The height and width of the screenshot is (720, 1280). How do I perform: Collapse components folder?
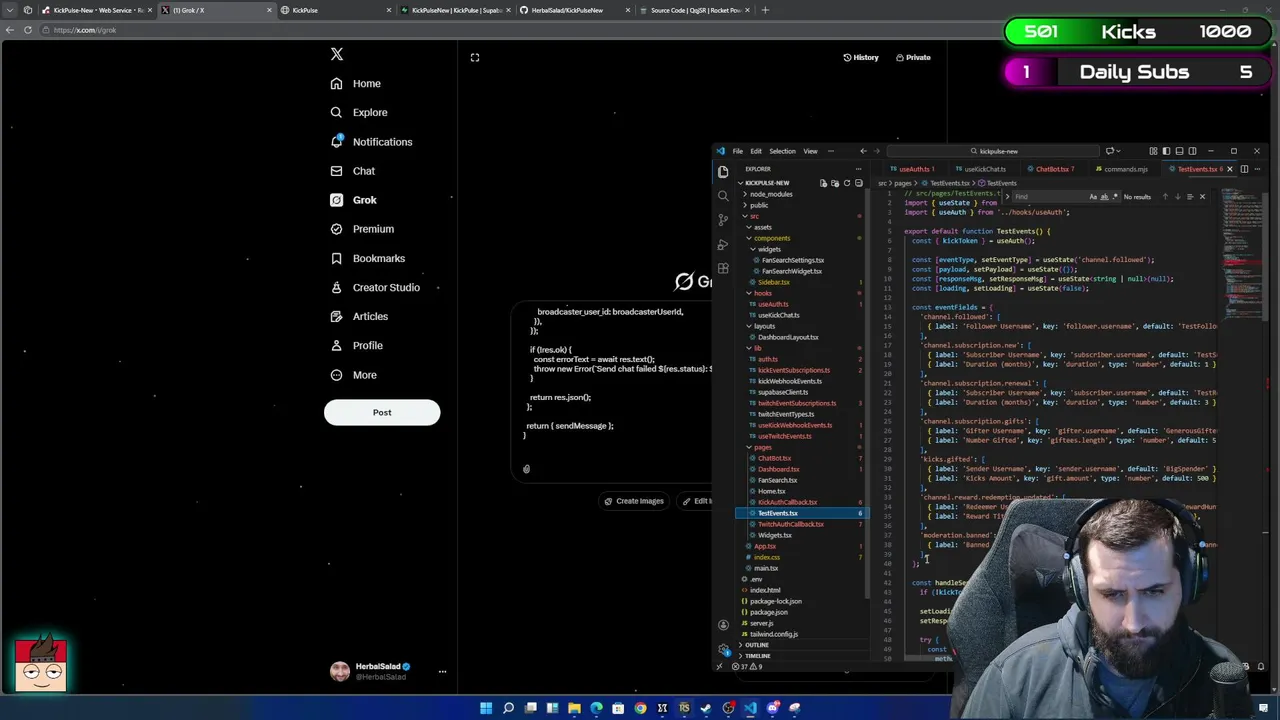771,238
